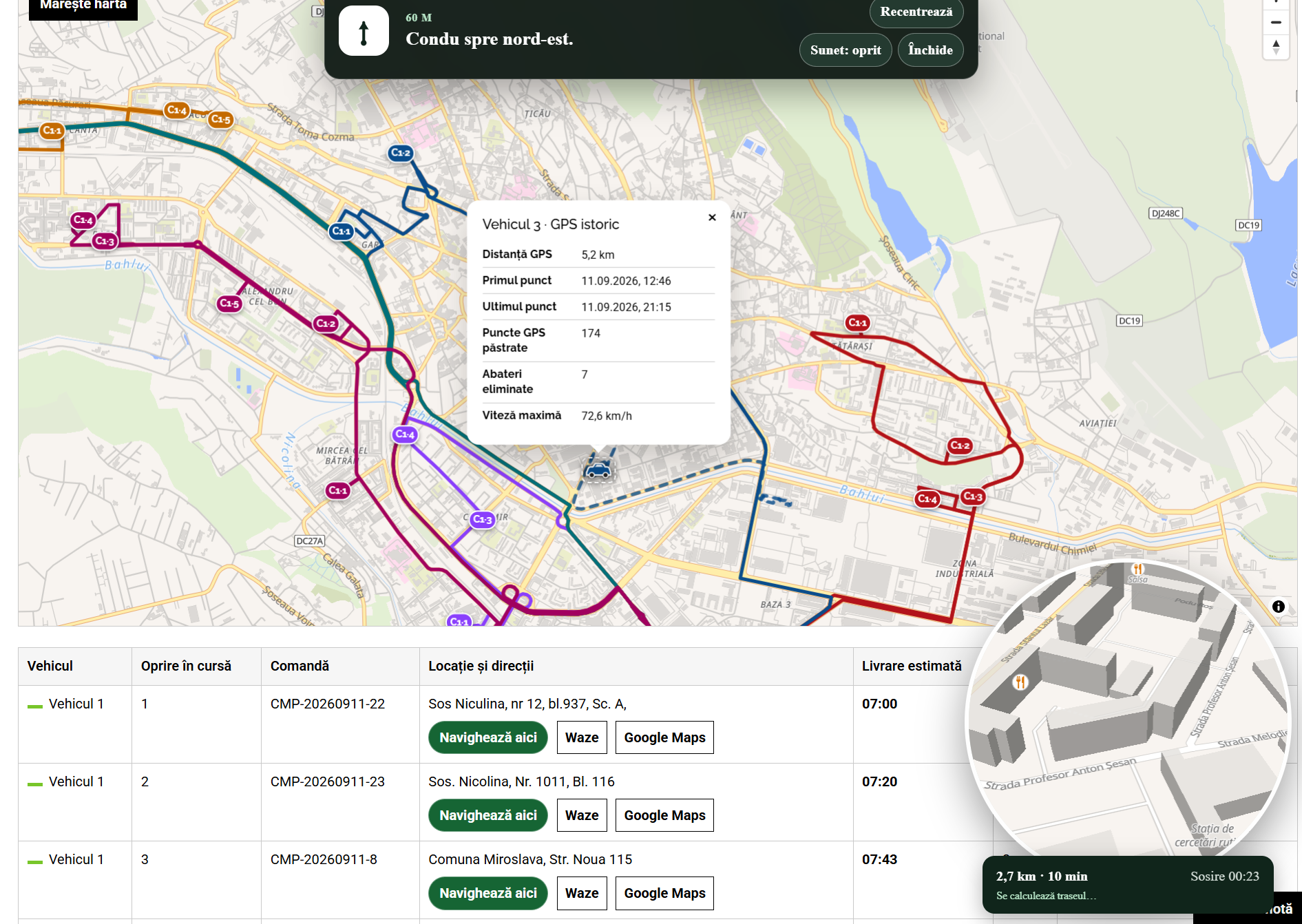This screenshot has height=924, width=1302.
Task: Navighează aici for CMP-20260911-22
Action: (488, 737)
